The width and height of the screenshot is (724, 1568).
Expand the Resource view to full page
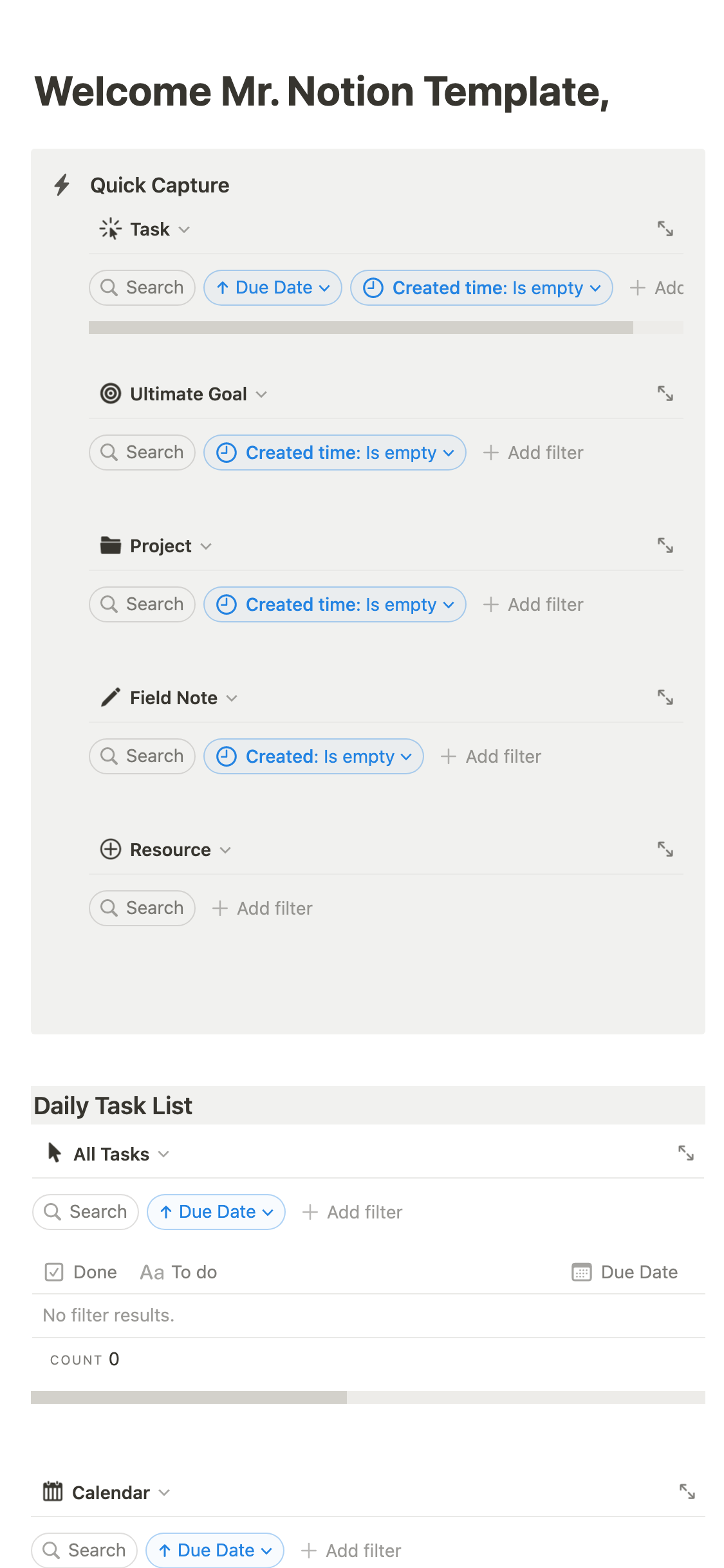coord(665,850)
